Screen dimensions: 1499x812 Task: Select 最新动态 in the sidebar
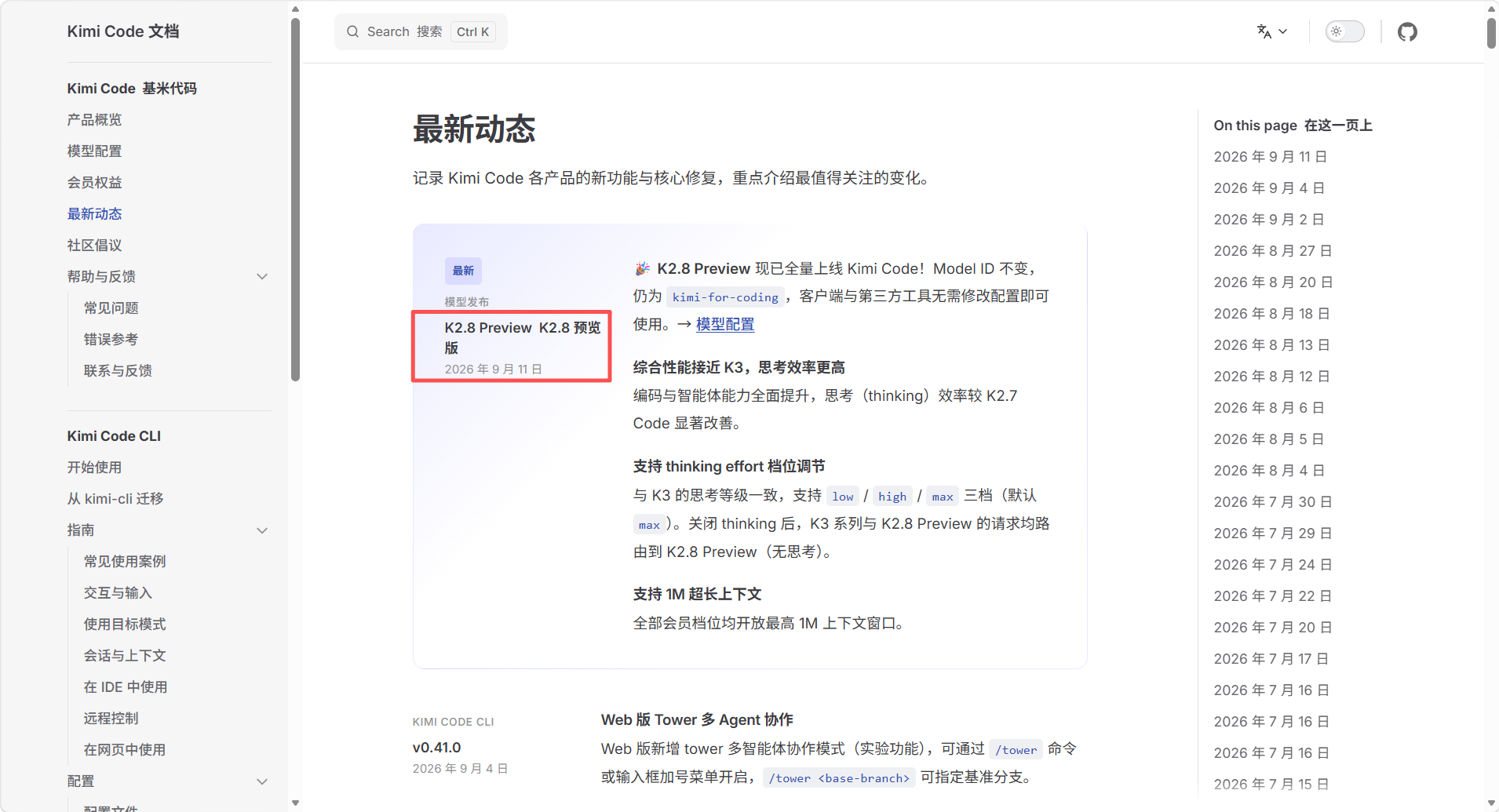coord(94,213)
